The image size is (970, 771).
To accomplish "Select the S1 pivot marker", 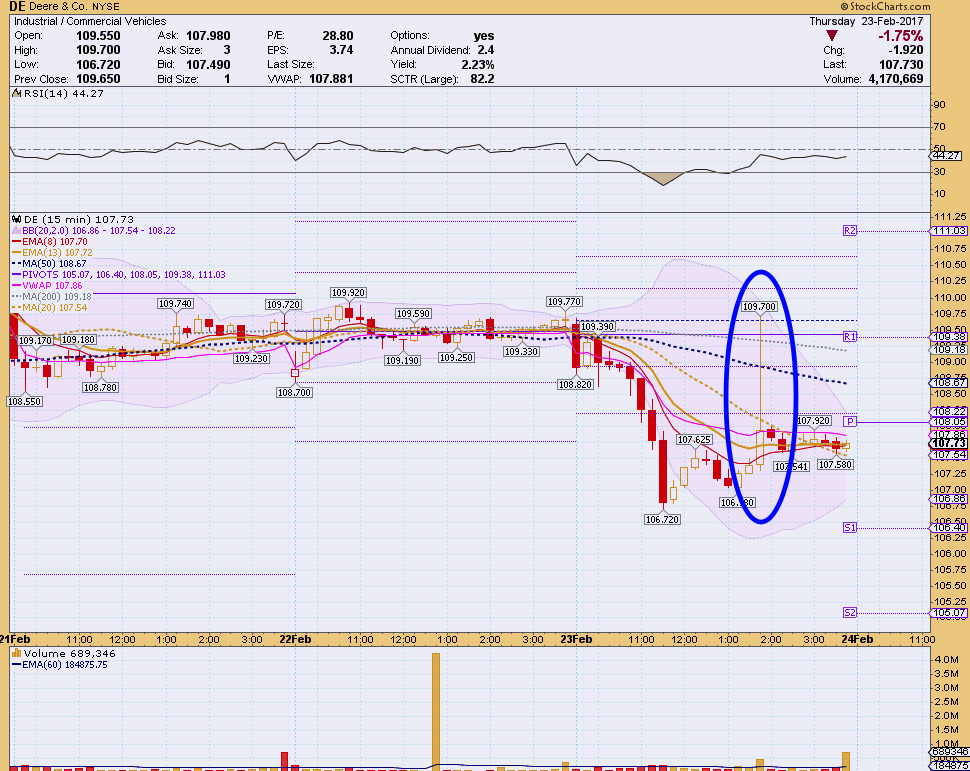I will click(x=850, y=527).
